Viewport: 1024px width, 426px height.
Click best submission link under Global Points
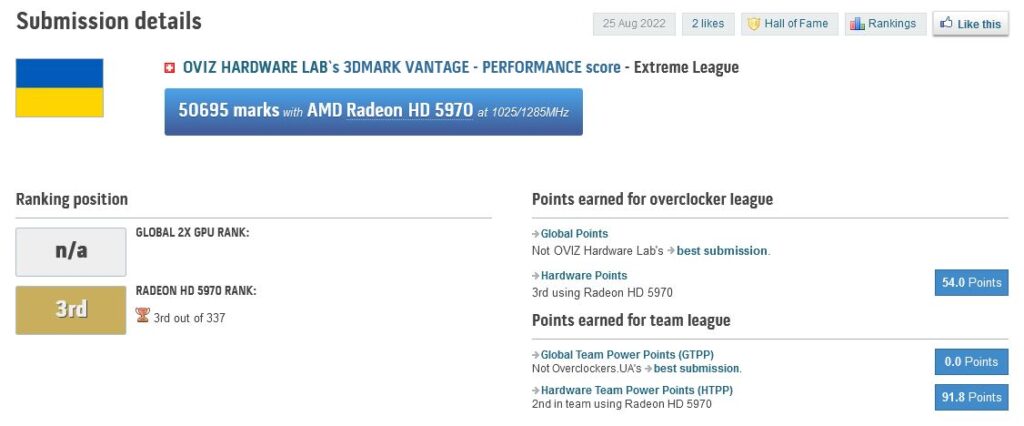tap(722, 251)
